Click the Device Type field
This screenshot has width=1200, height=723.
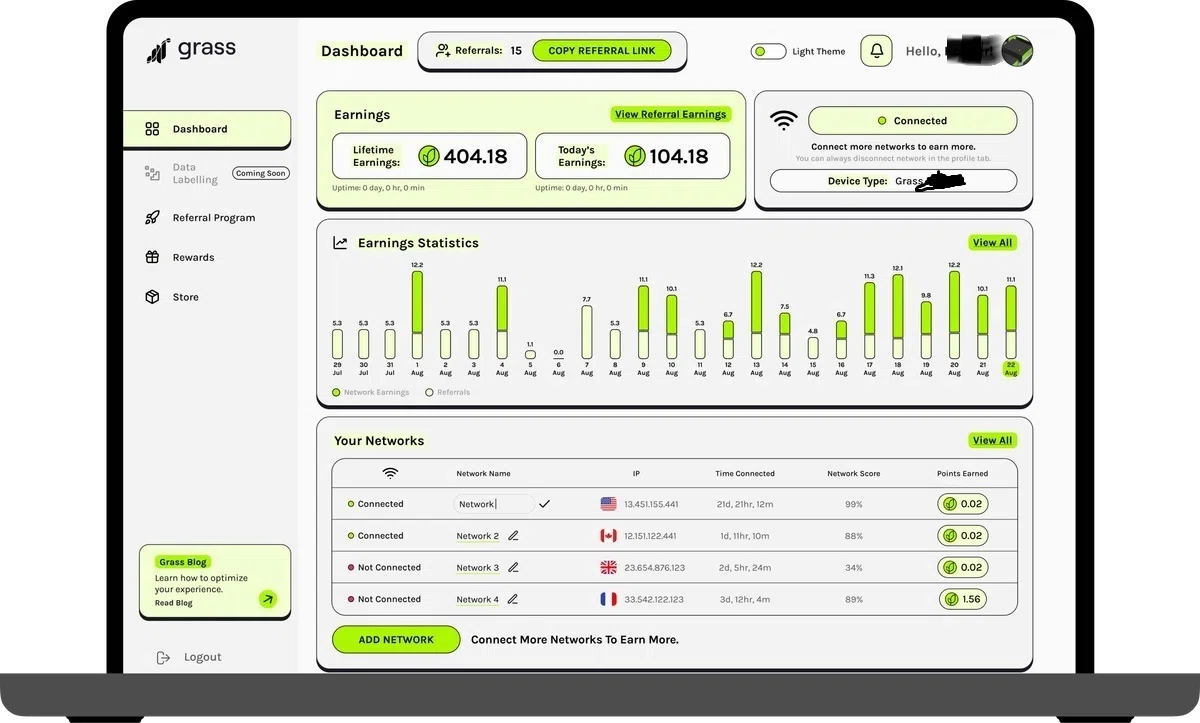click(893, 181)
